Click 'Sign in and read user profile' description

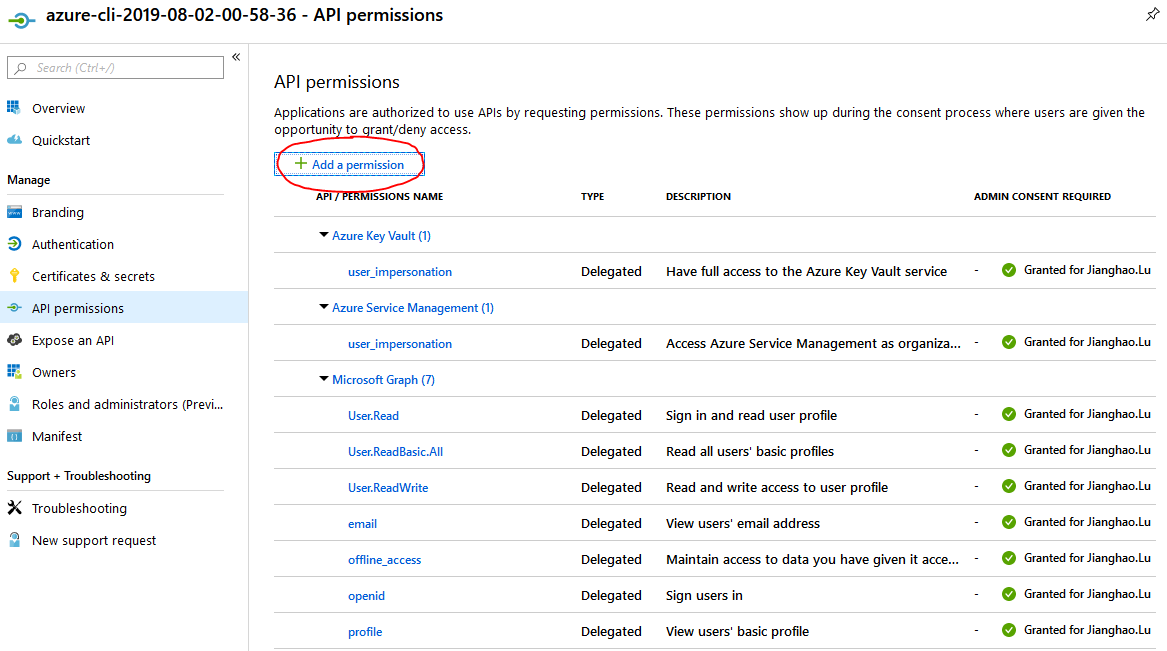pyautogui.click(x=751, y=415)
